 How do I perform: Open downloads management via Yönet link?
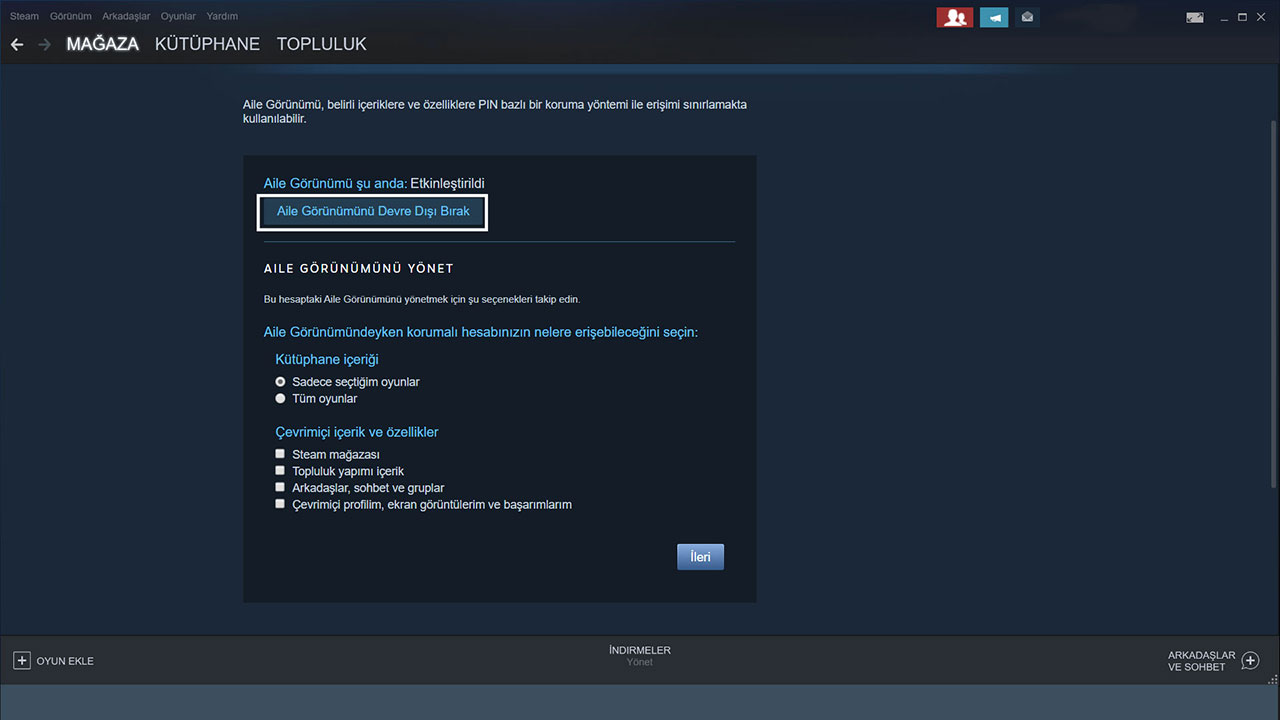[x=639, y=661]
